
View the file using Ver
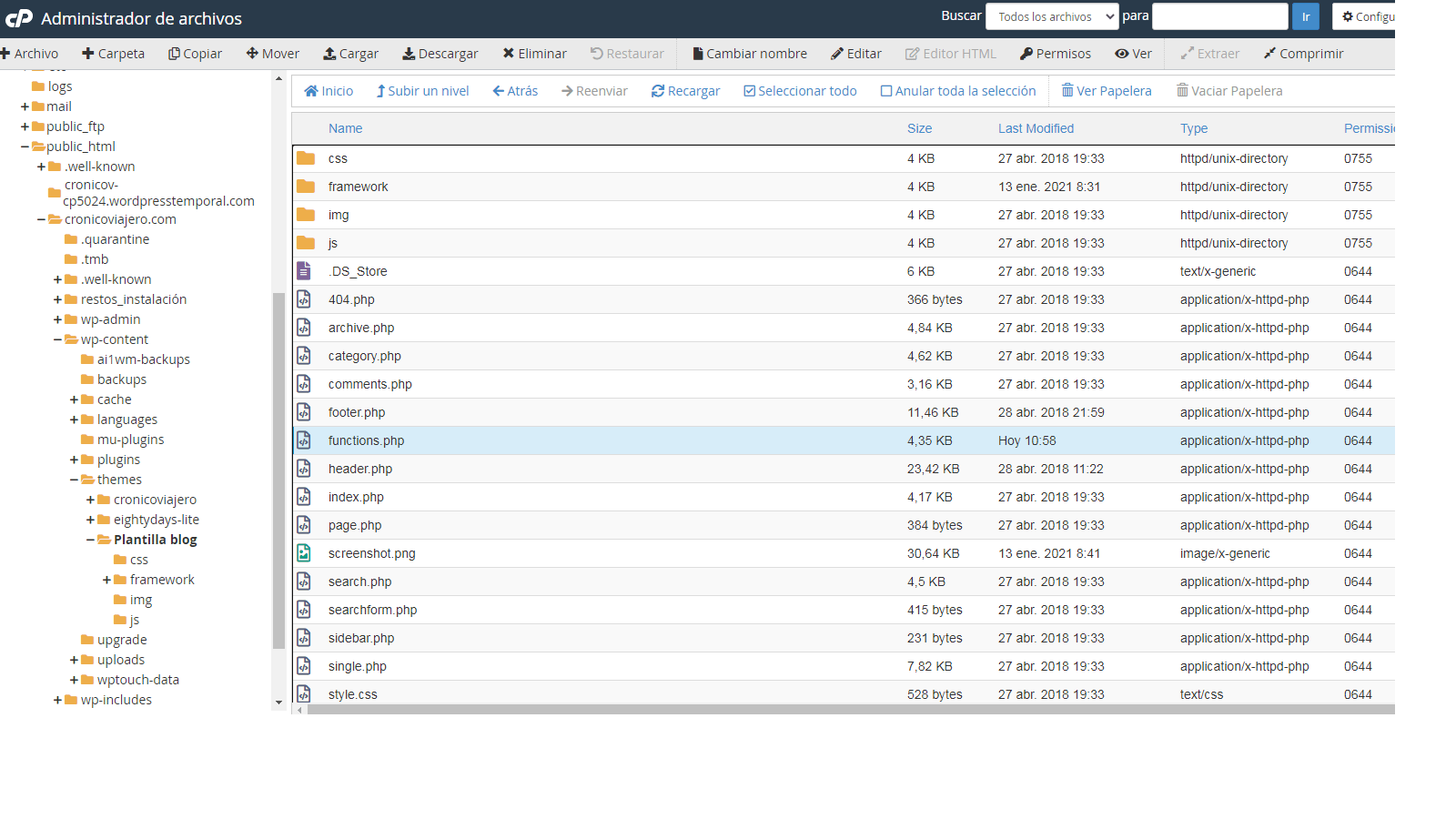1134,54
